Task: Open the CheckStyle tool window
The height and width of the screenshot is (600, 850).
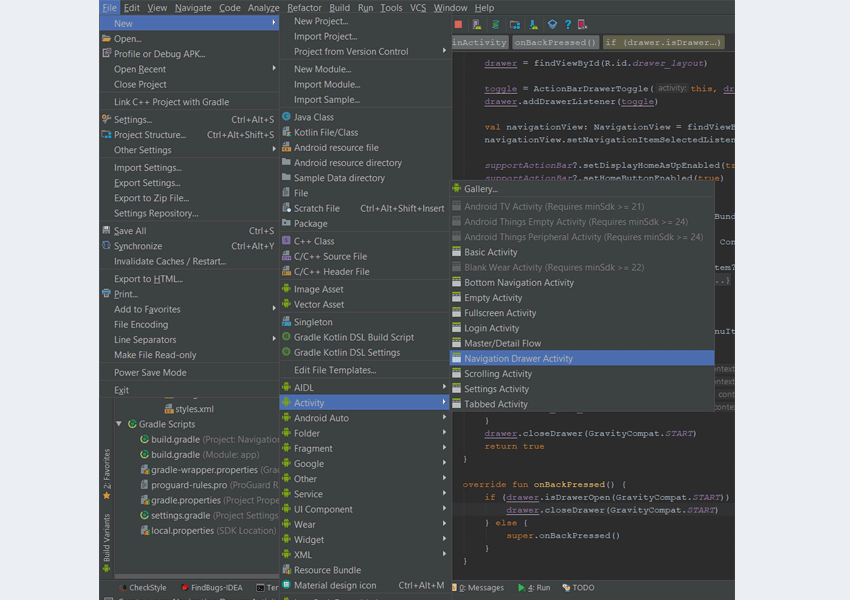Action: (145, 588)
